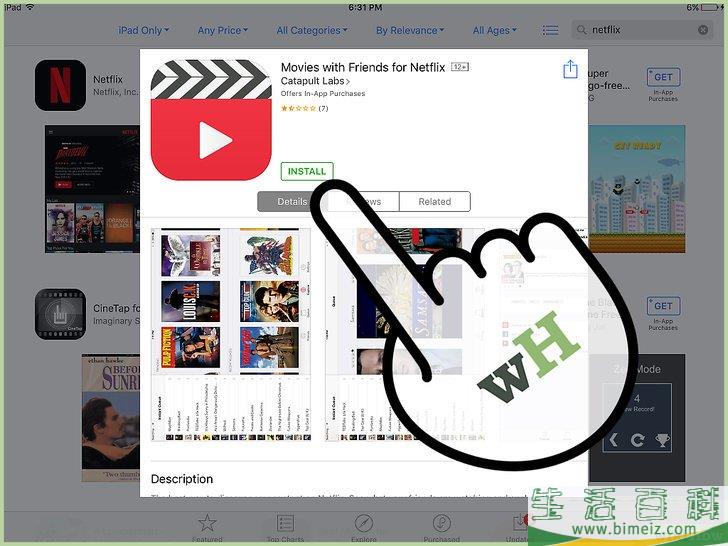The width and height of the screenshot is (728, 546).
Task: Switch to the Related tab
Action: point(435,202)
